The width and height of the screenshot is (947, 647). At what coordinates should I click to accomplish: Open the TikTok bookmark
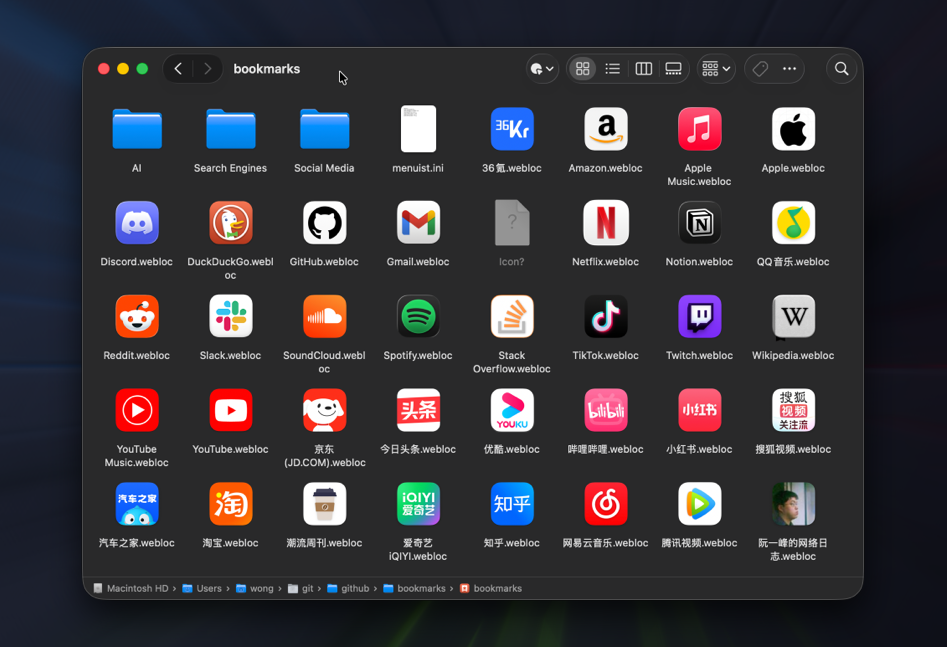coord(606,316)
